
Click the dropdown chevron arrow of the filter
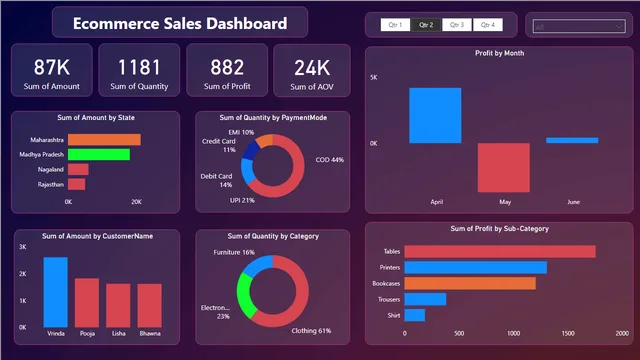point(619,27)
